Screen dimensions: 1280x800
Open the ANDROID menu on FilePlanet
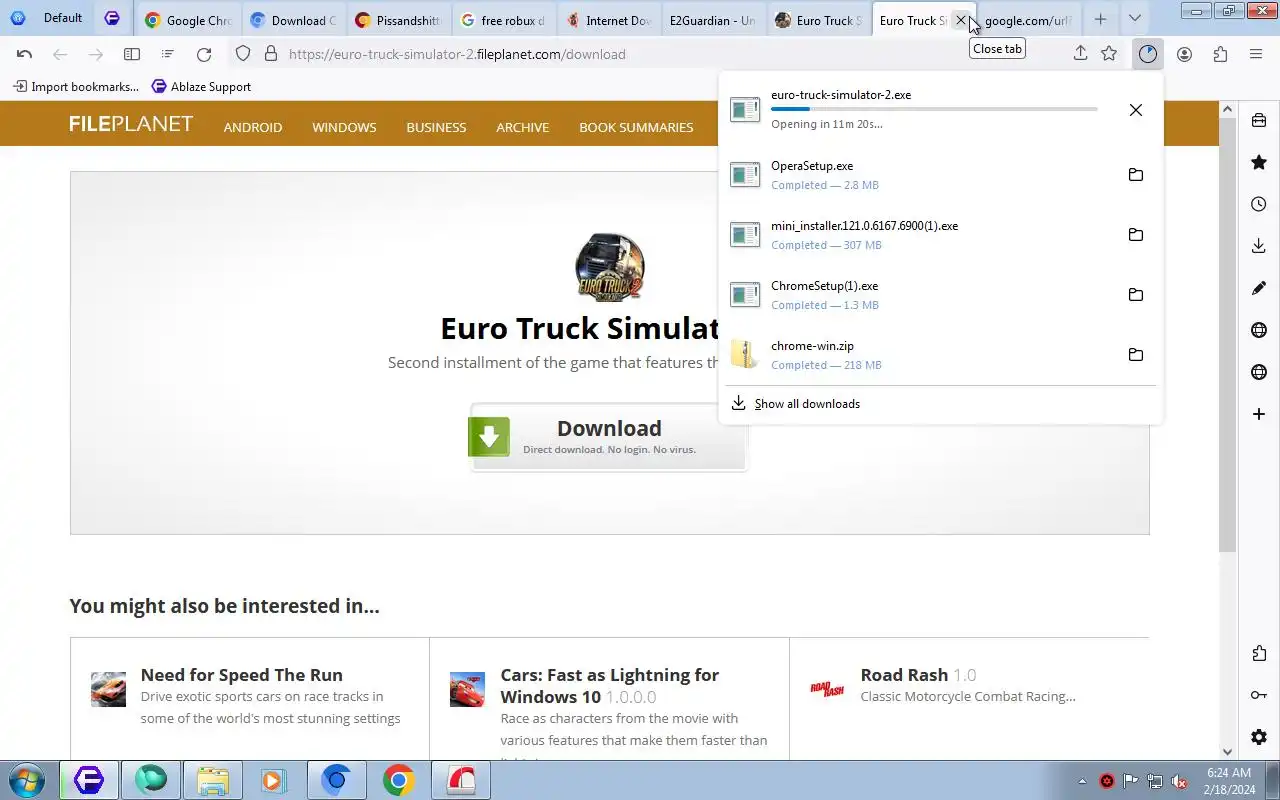(x=253, y=127)
